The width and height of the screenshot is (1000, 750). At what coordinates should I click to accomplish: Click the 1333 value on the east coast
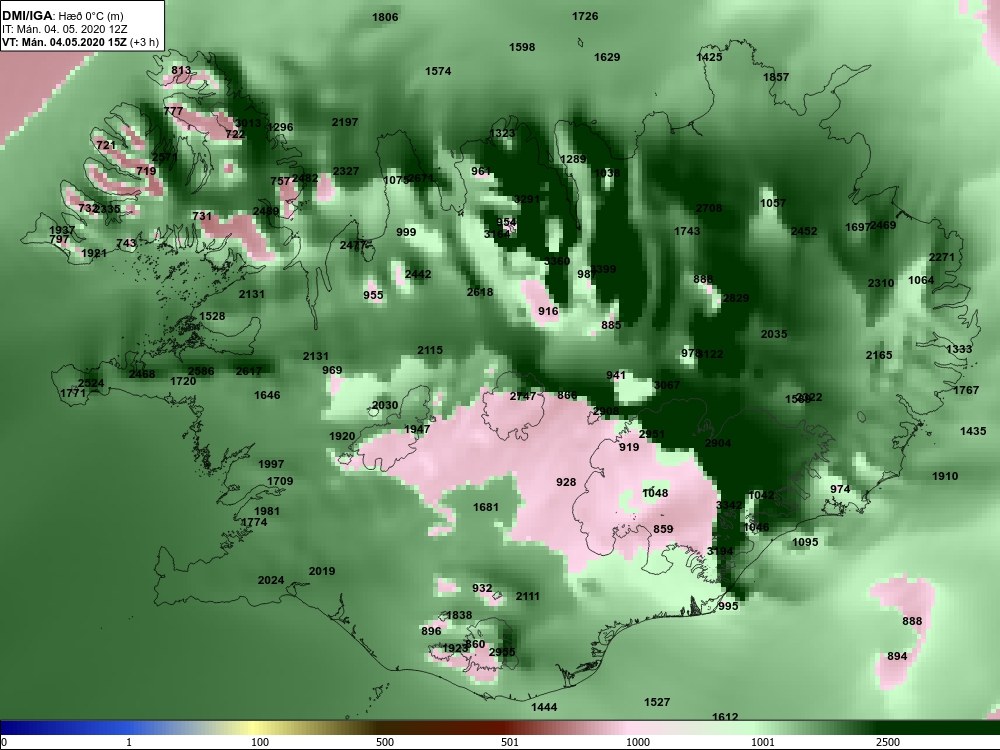pyautogui.click(x=959, y=349)
